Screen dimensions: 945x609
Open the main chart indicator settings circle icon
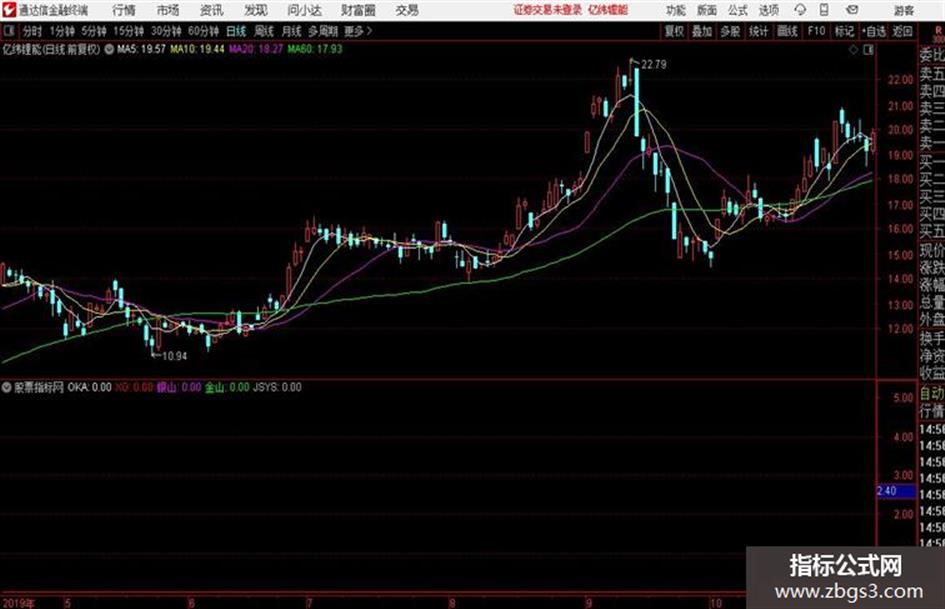click(109, 49)
